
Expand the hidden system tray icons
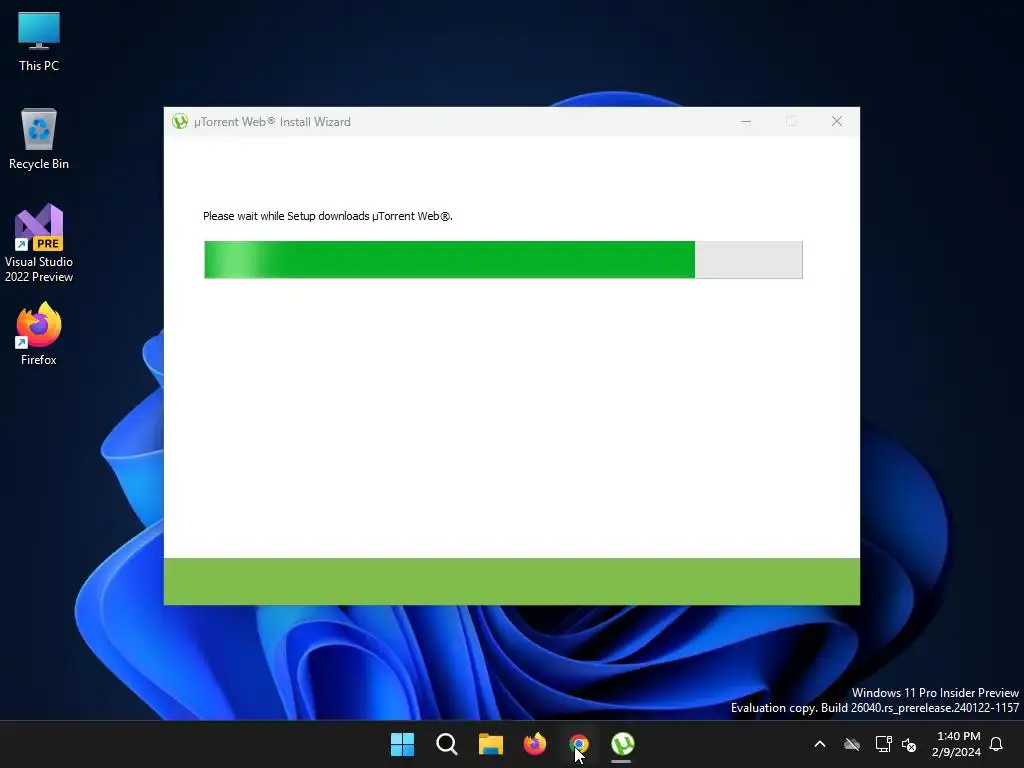pyautogui.click(x=820, y=744)
